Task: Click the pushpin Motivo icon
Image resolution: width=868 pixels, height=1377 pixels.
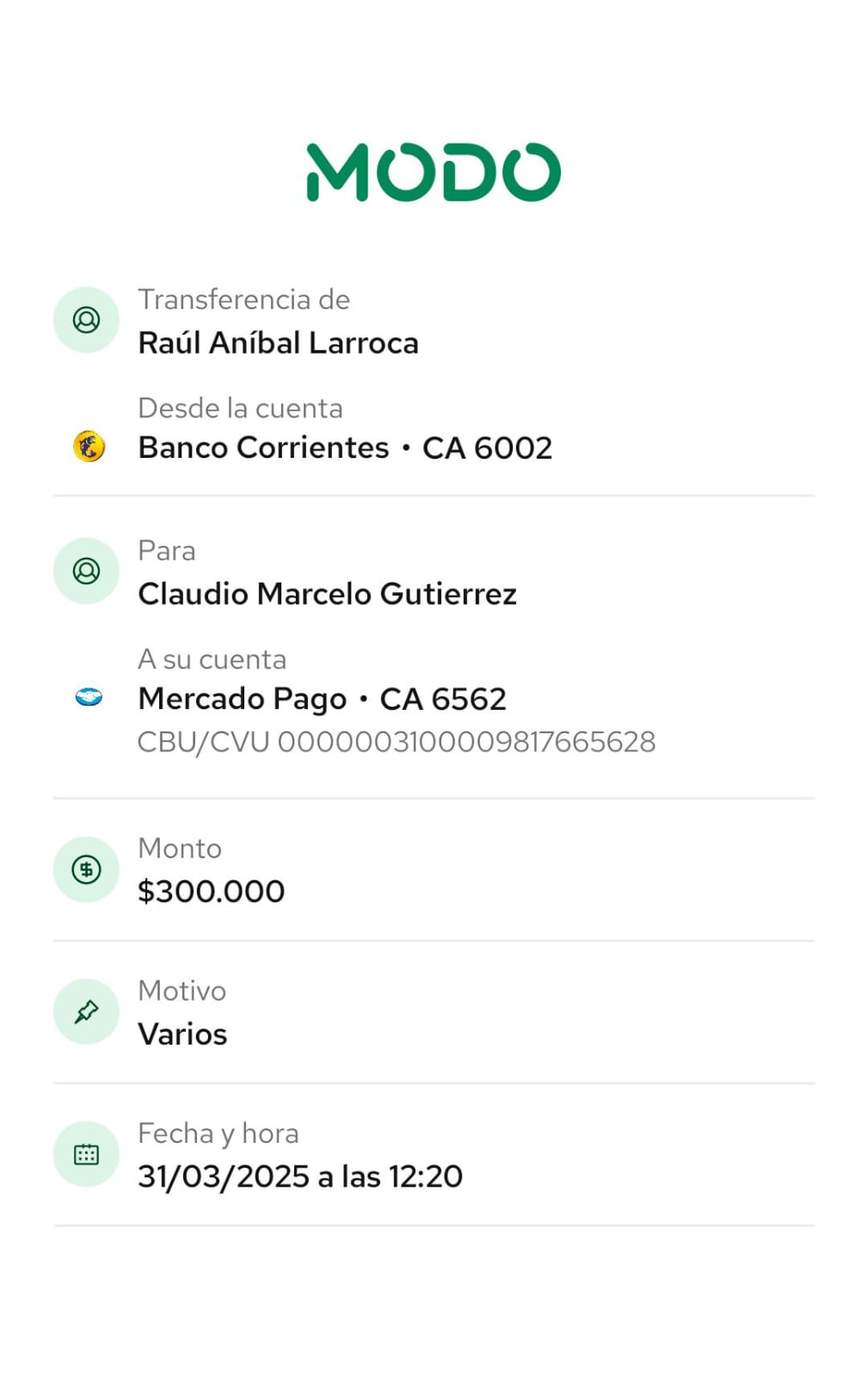Action: (86, 1012)
